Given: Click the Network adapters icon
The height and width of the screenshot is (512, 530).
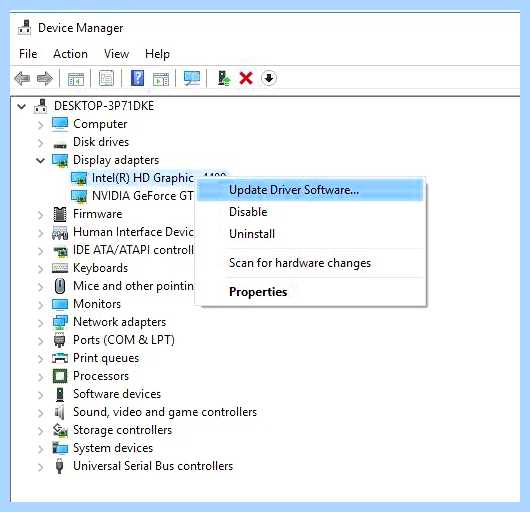Looking at the screenshot, I should point(60,322).
